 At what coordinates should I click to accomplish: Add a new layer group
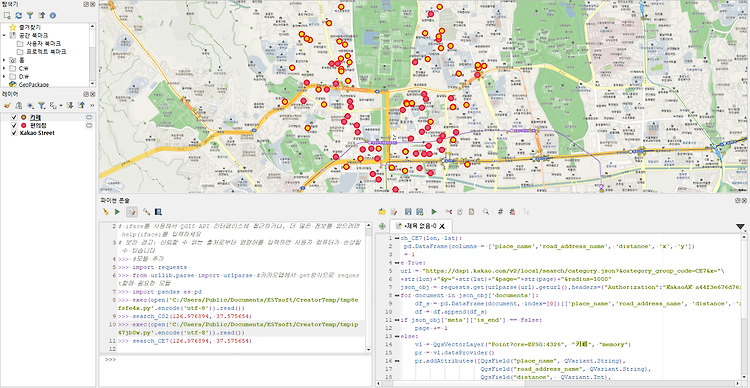pos(19,105)
